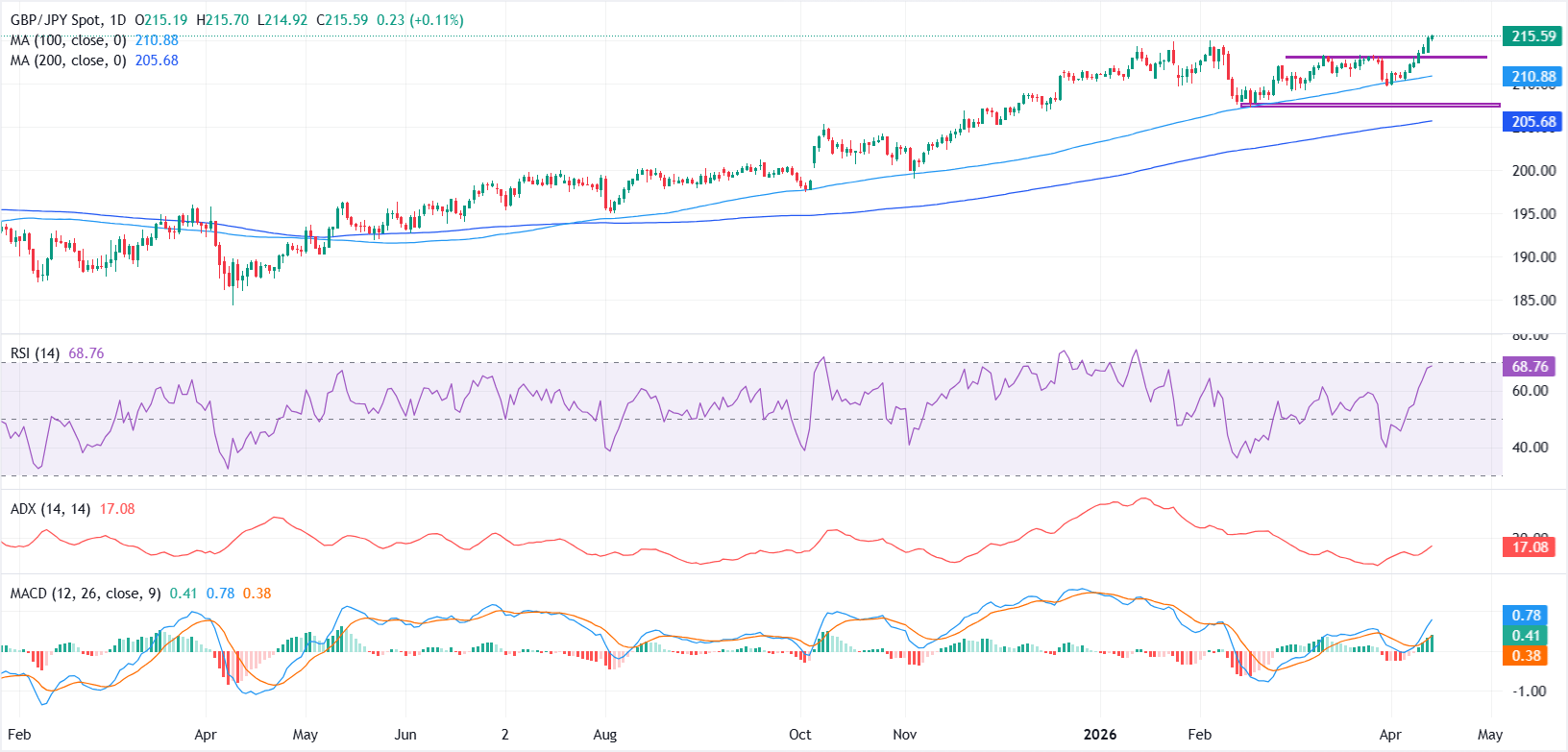Screen dimensions: 1568x752
Task: Click the MACD (12, 26, close, 9) legend
Action: pos(85,594)
